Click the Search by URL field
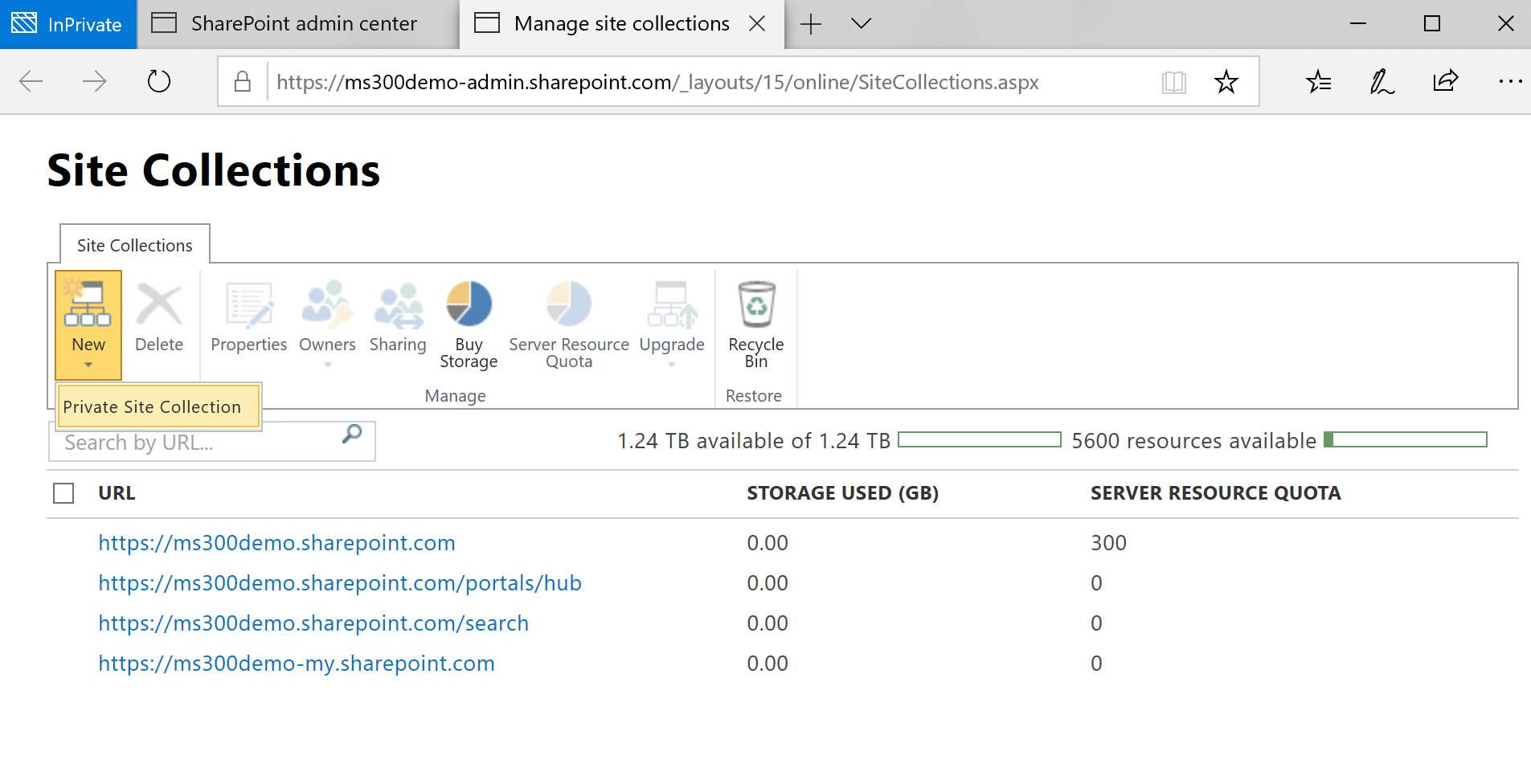 (x=197, y=443)
